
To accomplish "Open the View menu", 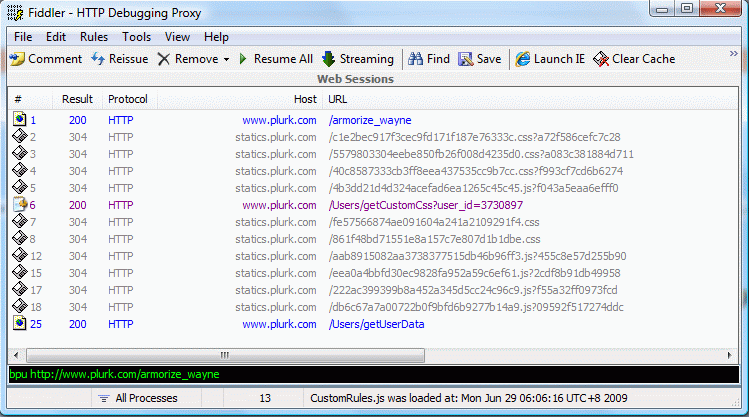I will click(x=177, y=37).
